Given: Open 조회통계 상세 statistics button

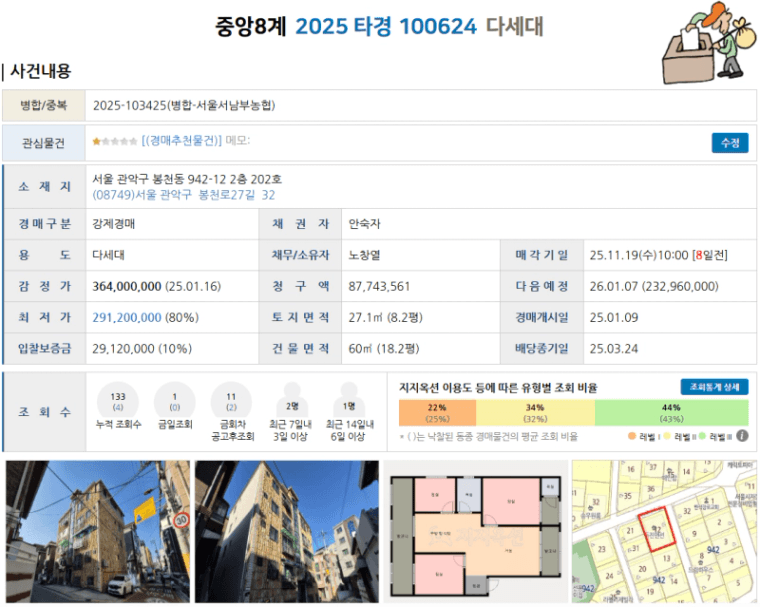Looking at the screenshot, I should pos(714,387).
